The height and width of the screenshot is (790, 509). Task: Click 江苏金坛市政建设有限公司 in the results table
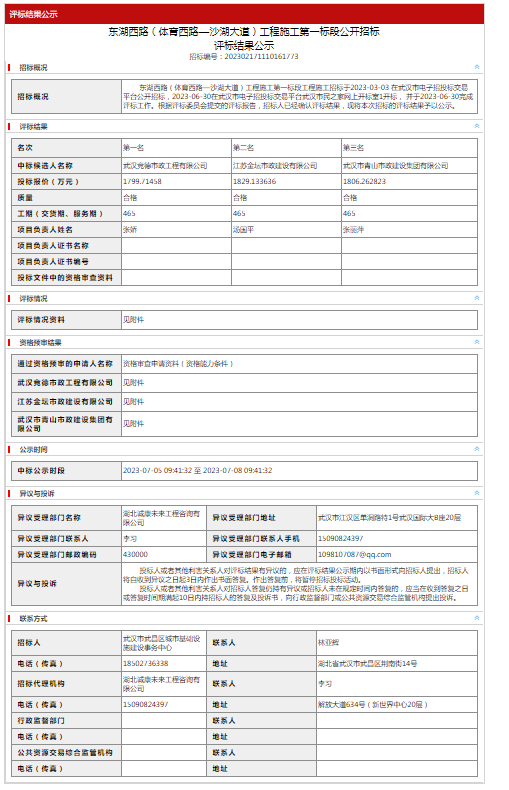pos(275,165)
